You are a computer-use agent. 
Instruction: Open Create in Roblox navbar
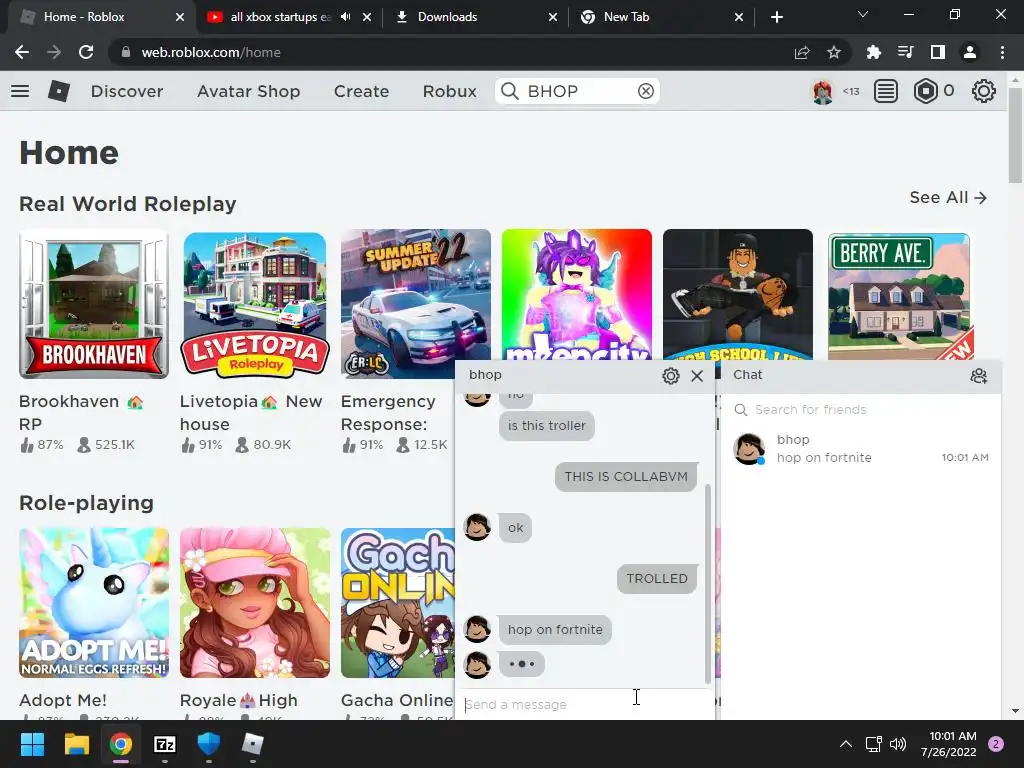[361, 91]
